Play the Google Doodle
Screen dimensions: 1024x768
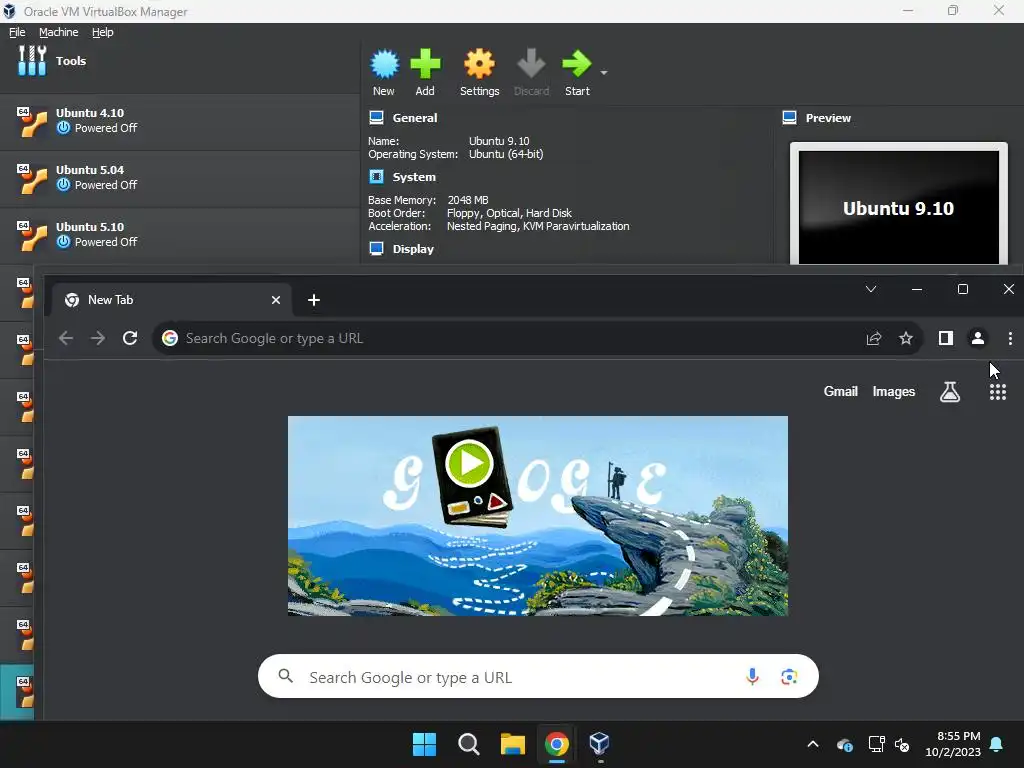pos(469,463)
